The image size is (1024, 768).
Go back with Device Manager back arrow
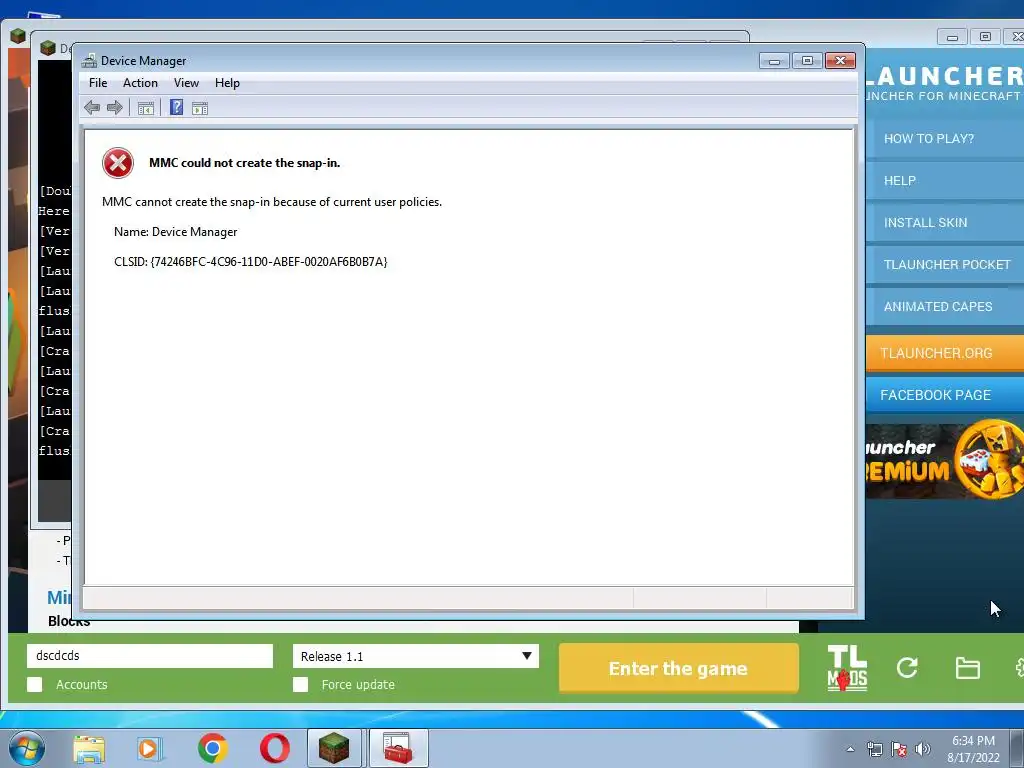pyautogui.click(x=92, y=108)
